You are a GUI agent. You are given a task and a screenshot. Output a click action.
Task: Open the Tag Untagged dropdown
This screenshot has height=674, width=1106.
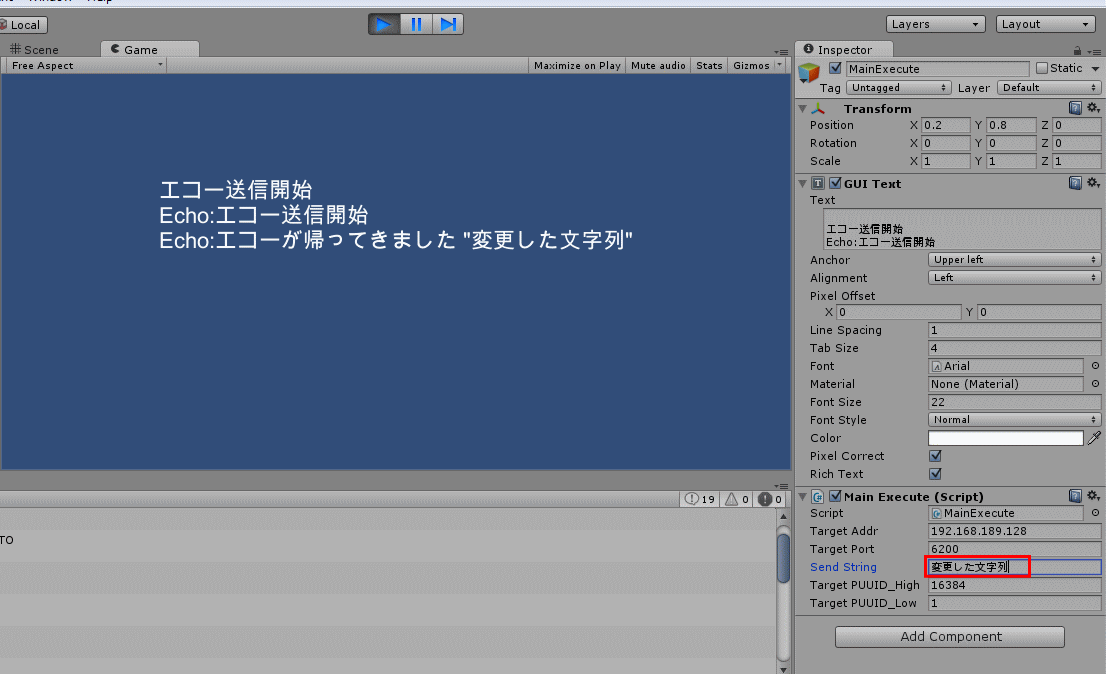[x=898, y=87]
